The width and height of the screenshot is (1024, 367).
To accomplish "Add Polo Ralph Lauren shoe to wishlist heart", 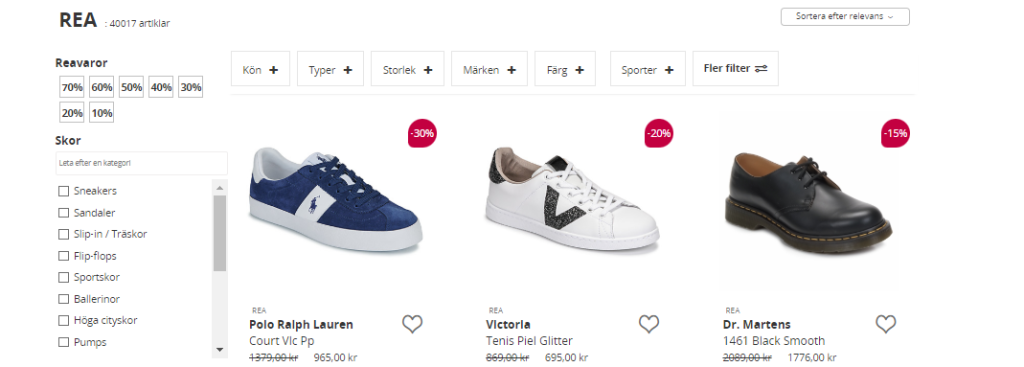I will click(412, 324).
